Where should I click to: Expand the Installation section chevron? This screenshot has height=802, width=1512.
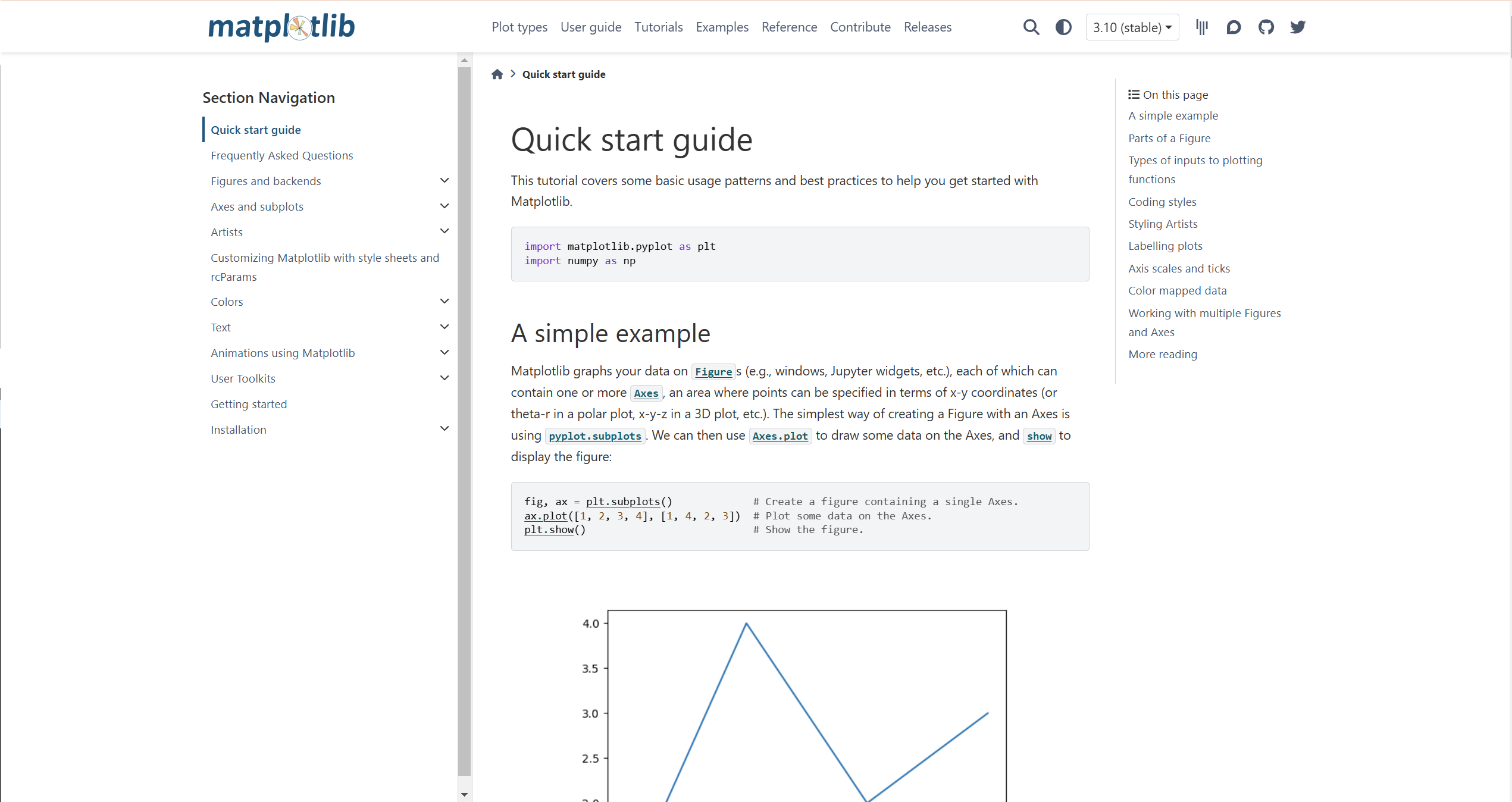(x=444, y=428)
